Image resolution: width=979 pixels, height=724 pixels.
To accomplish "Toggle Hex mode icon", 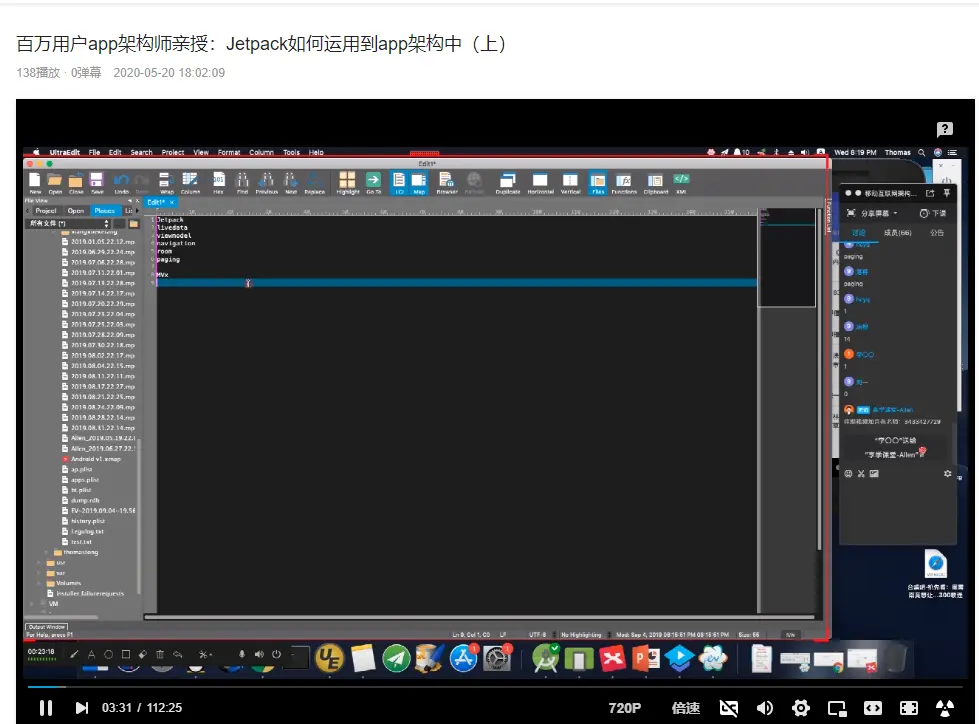I will tap(219, 183).
